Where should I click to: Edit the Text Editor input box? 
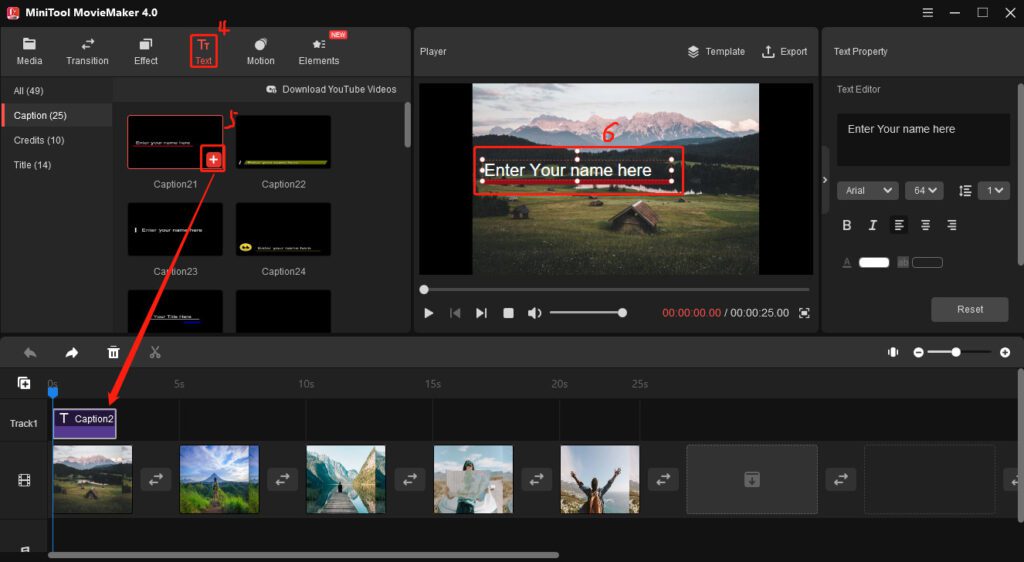coord(923,139)
